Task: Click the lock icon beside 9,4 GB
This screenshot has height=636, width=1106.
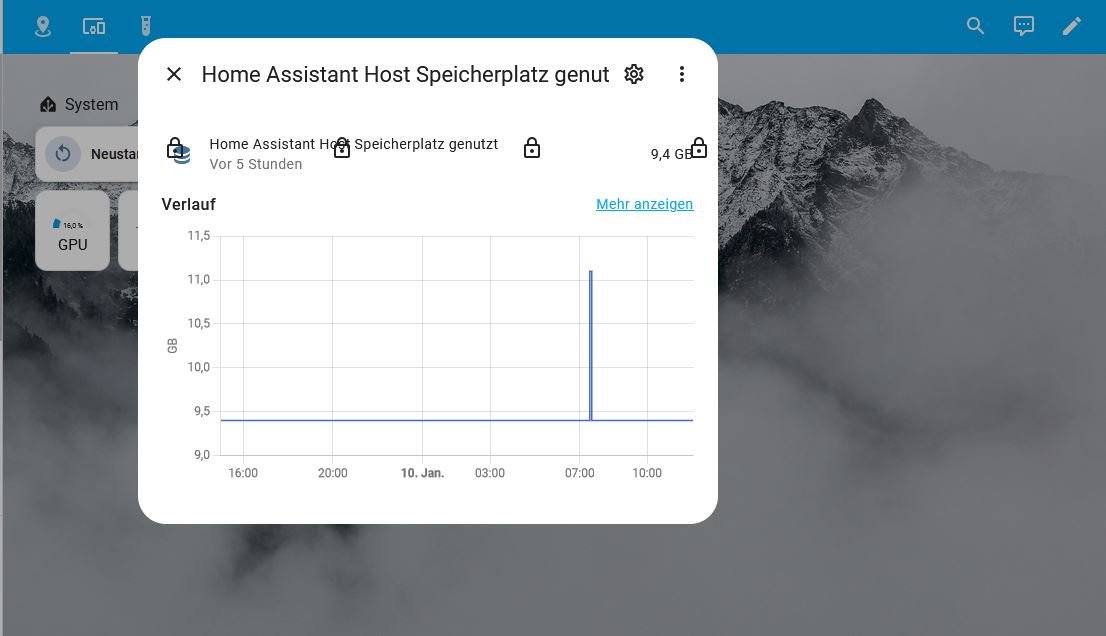Action: click(x=698, y=147)
